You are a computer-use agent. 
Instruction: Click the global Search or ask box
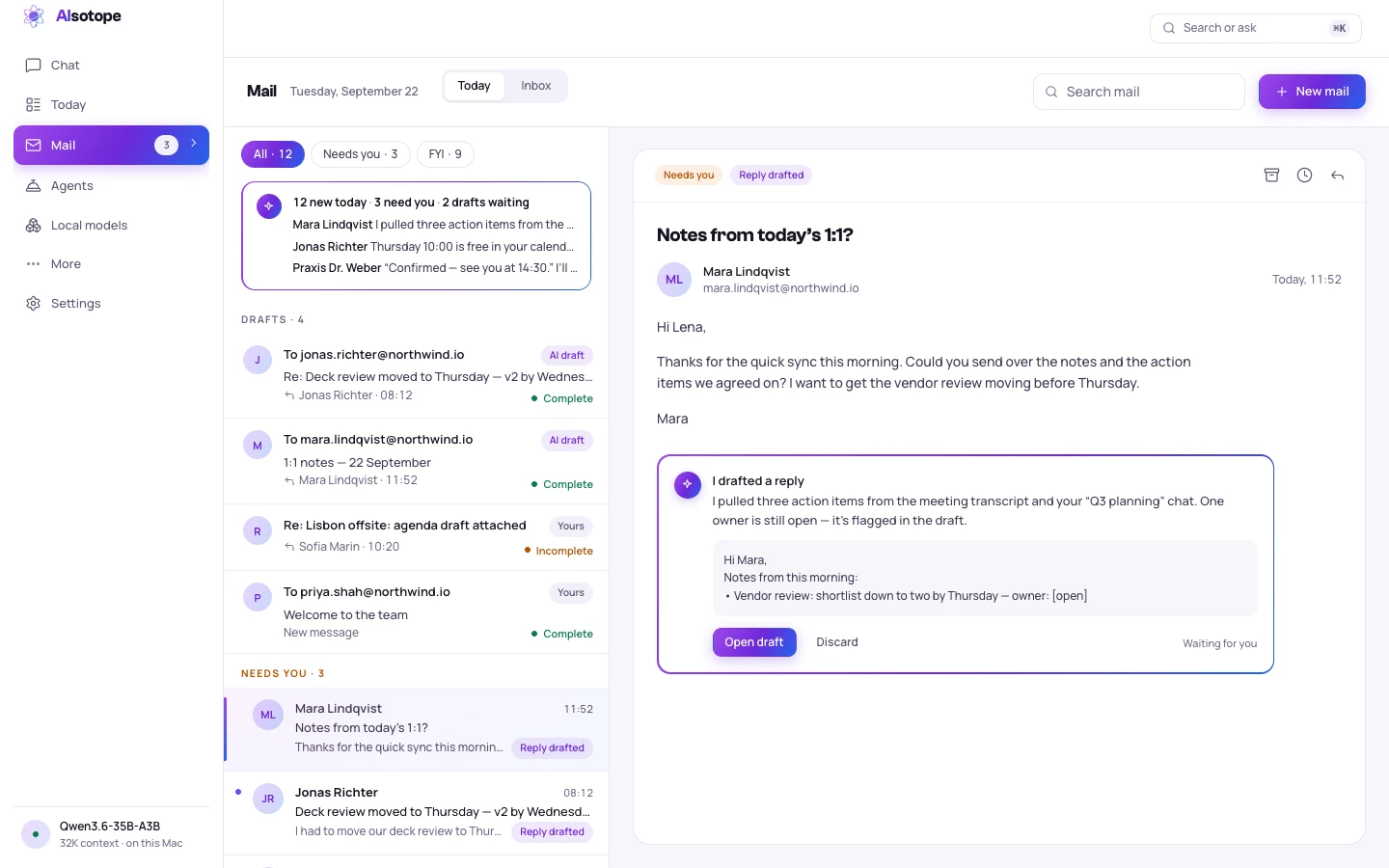click(x=1256, y=28)
